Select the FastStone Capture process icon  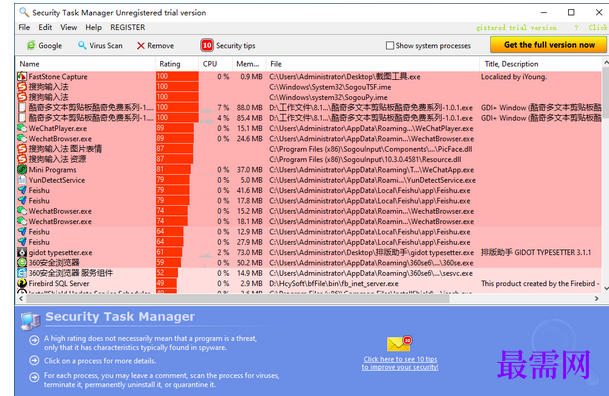[22, 76]
